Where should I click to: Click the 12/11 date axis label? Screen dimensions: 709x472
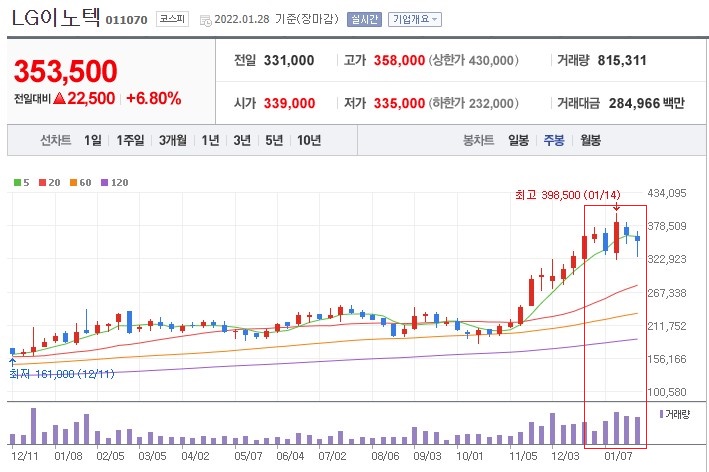[x=25, y=456]
